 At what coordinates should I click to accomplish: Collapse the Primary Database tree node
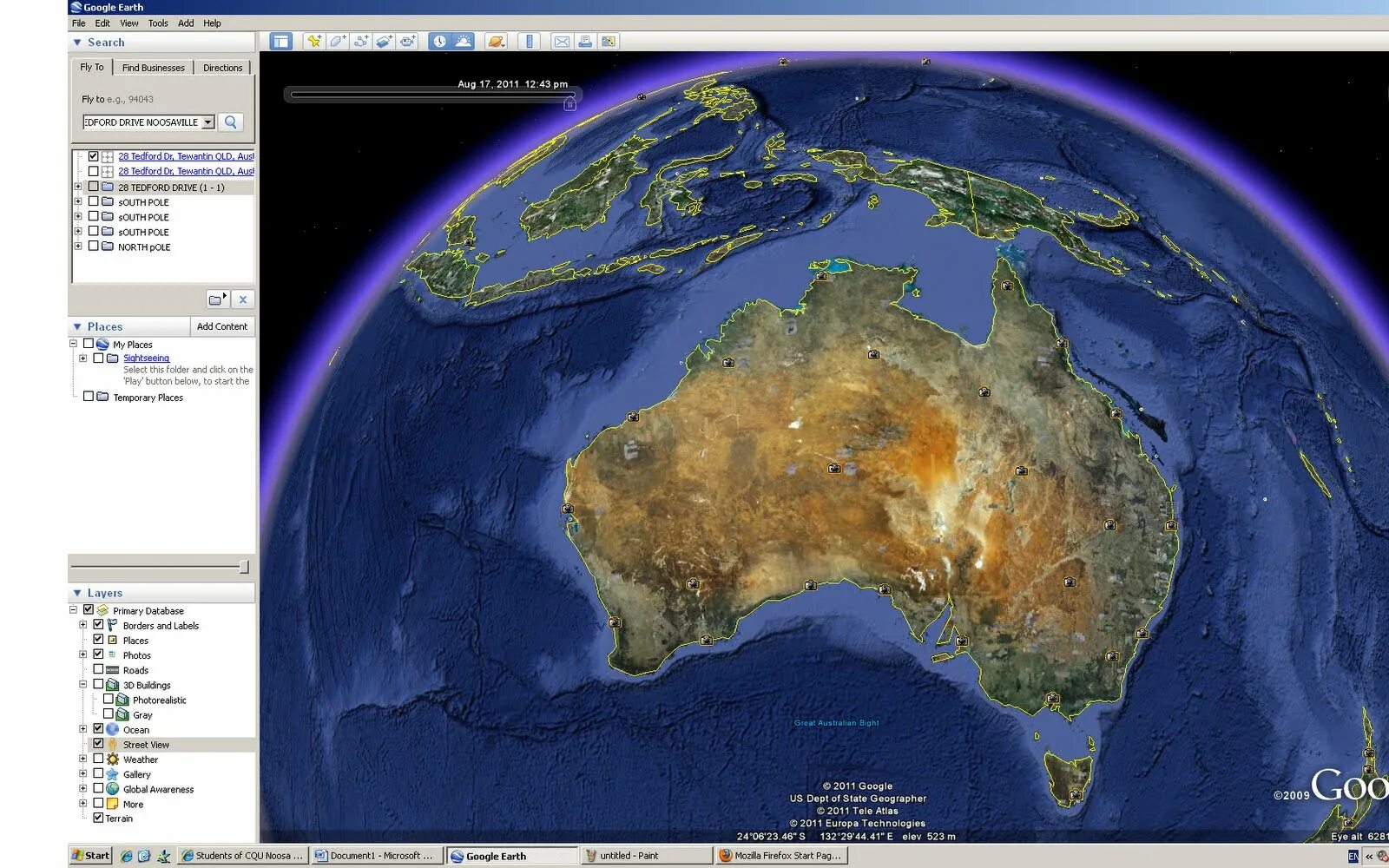[74, 610]
